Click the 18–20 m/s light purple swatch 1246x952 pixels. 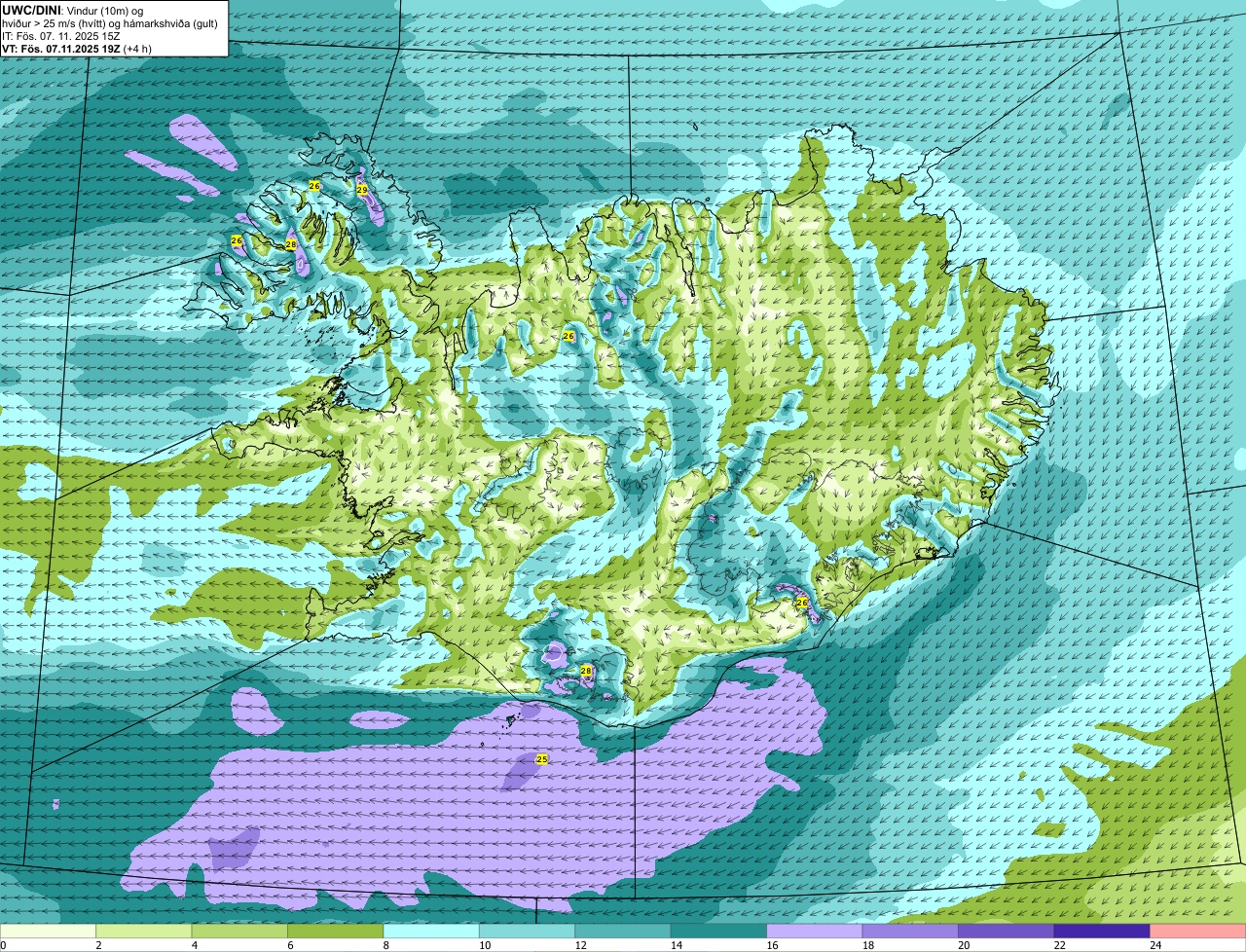(x=910, y=931)
